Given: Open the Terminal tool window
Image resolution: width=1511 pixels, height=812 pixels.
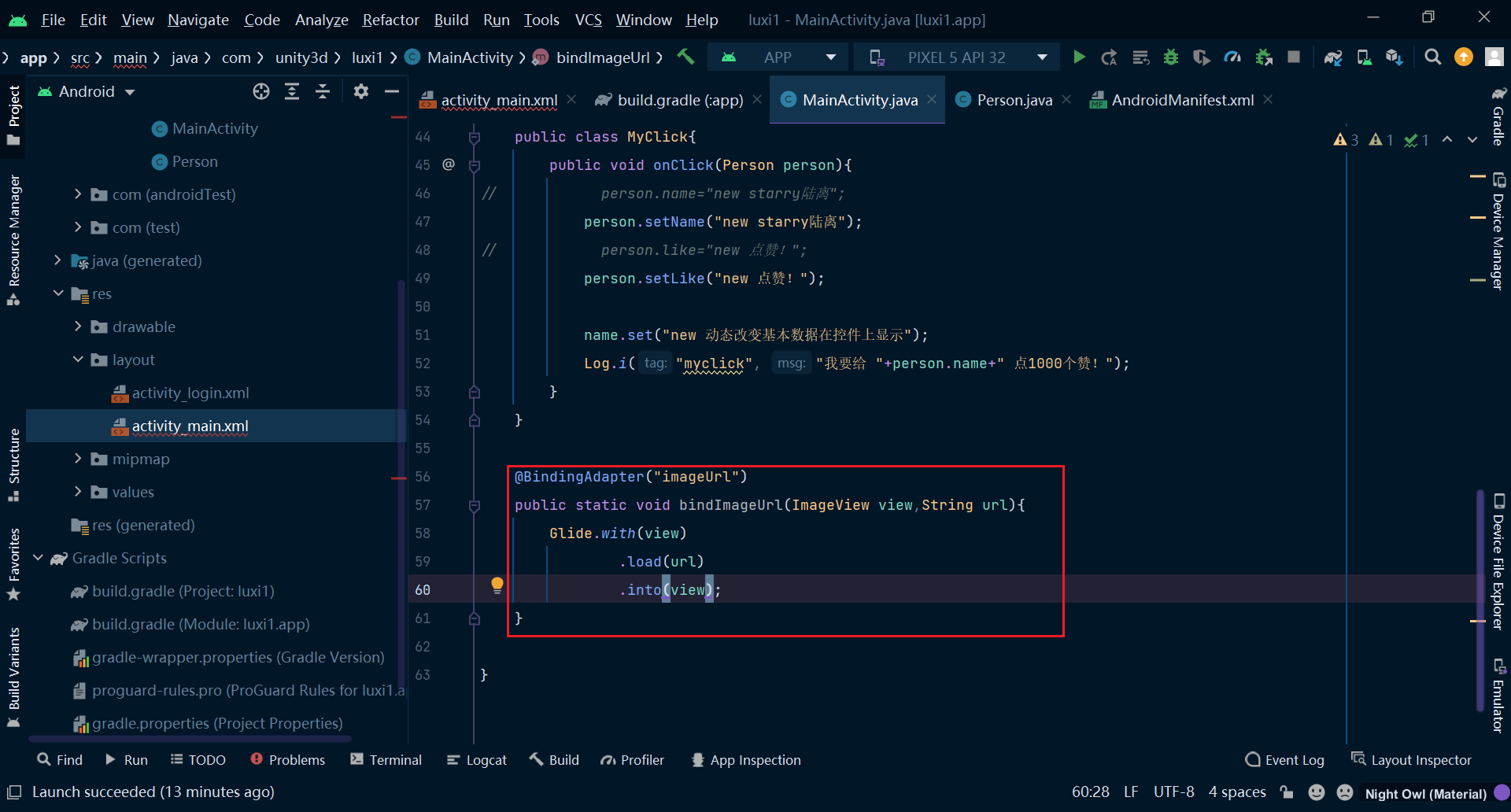Looking at the screenshot, I should point(386,760).
